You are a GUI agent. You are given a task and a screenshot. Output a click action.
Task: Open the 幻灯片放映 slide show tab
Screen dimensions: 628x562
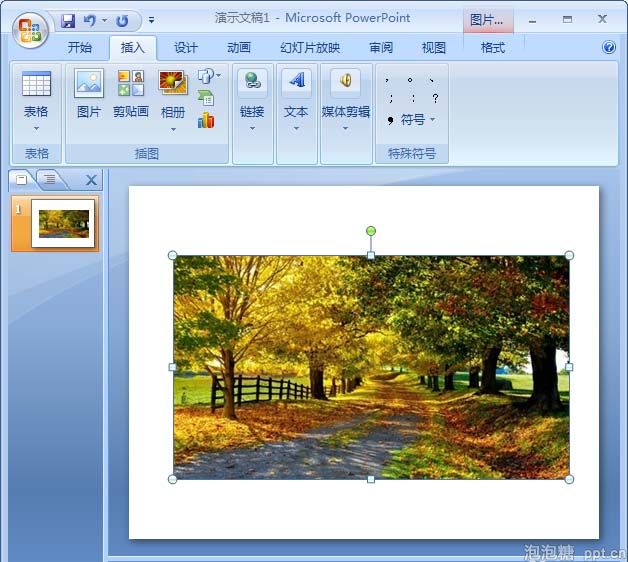point(310,48)
